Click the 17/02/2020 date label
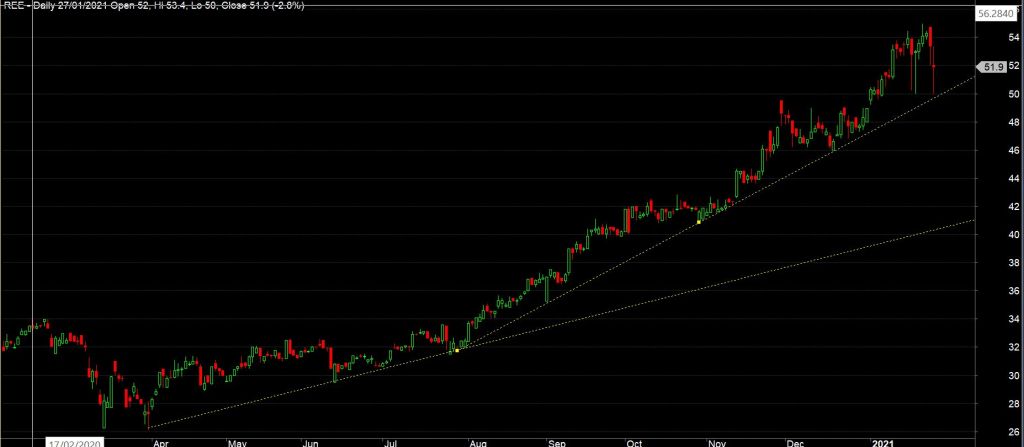 (74, 443)
